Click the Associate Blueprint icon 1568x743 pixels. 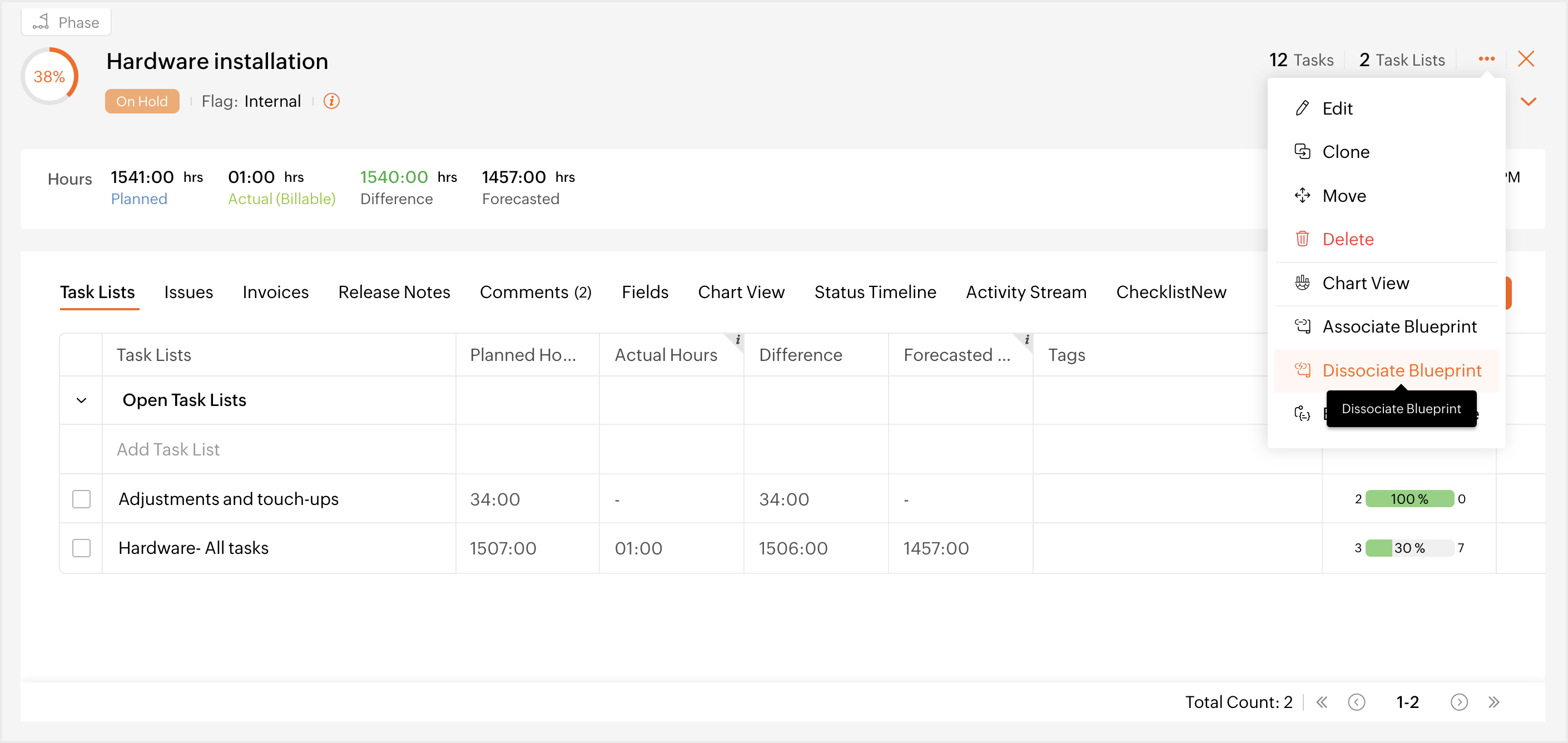coord(1302,327)
